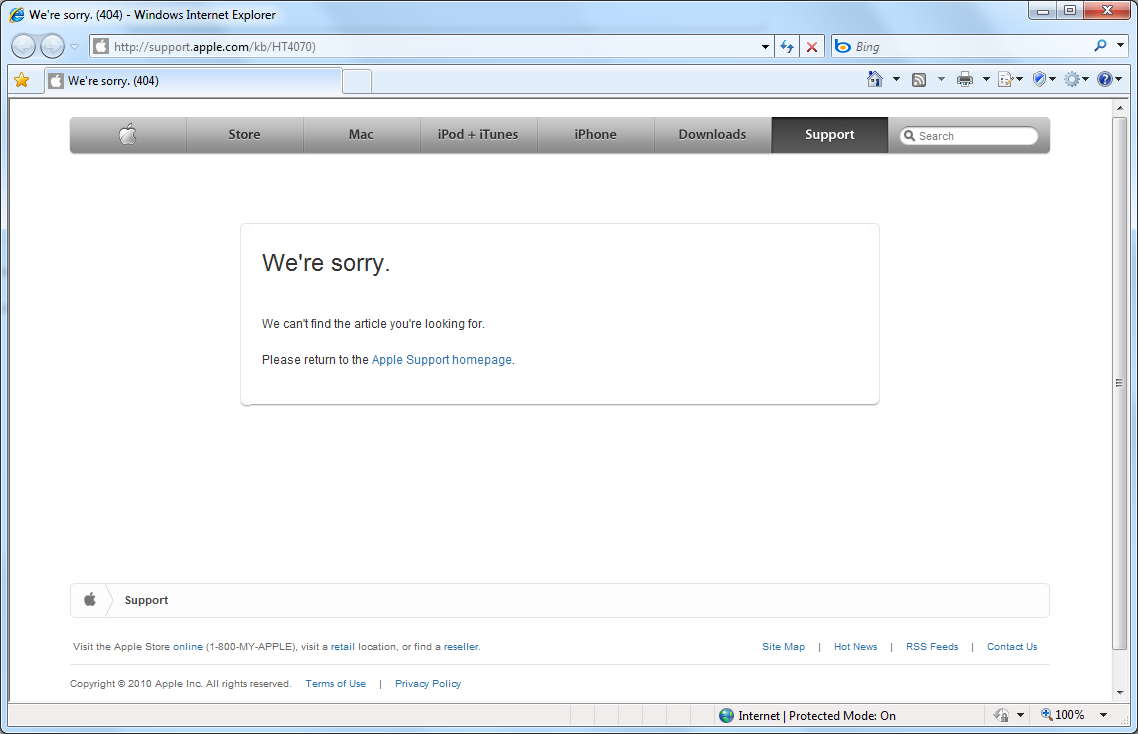This screenshot has height=734, width=1138.
Task: Click the Print toolbar icon
Action: 965,79
